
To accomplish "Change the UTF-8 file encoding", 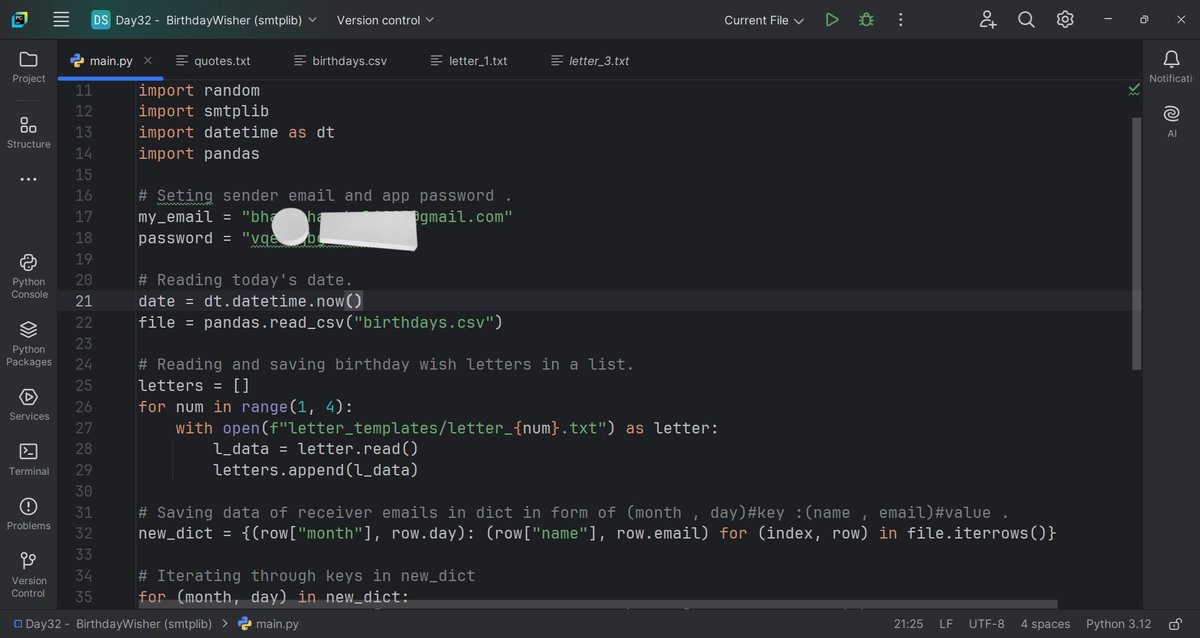I will [x=987, y=624].
